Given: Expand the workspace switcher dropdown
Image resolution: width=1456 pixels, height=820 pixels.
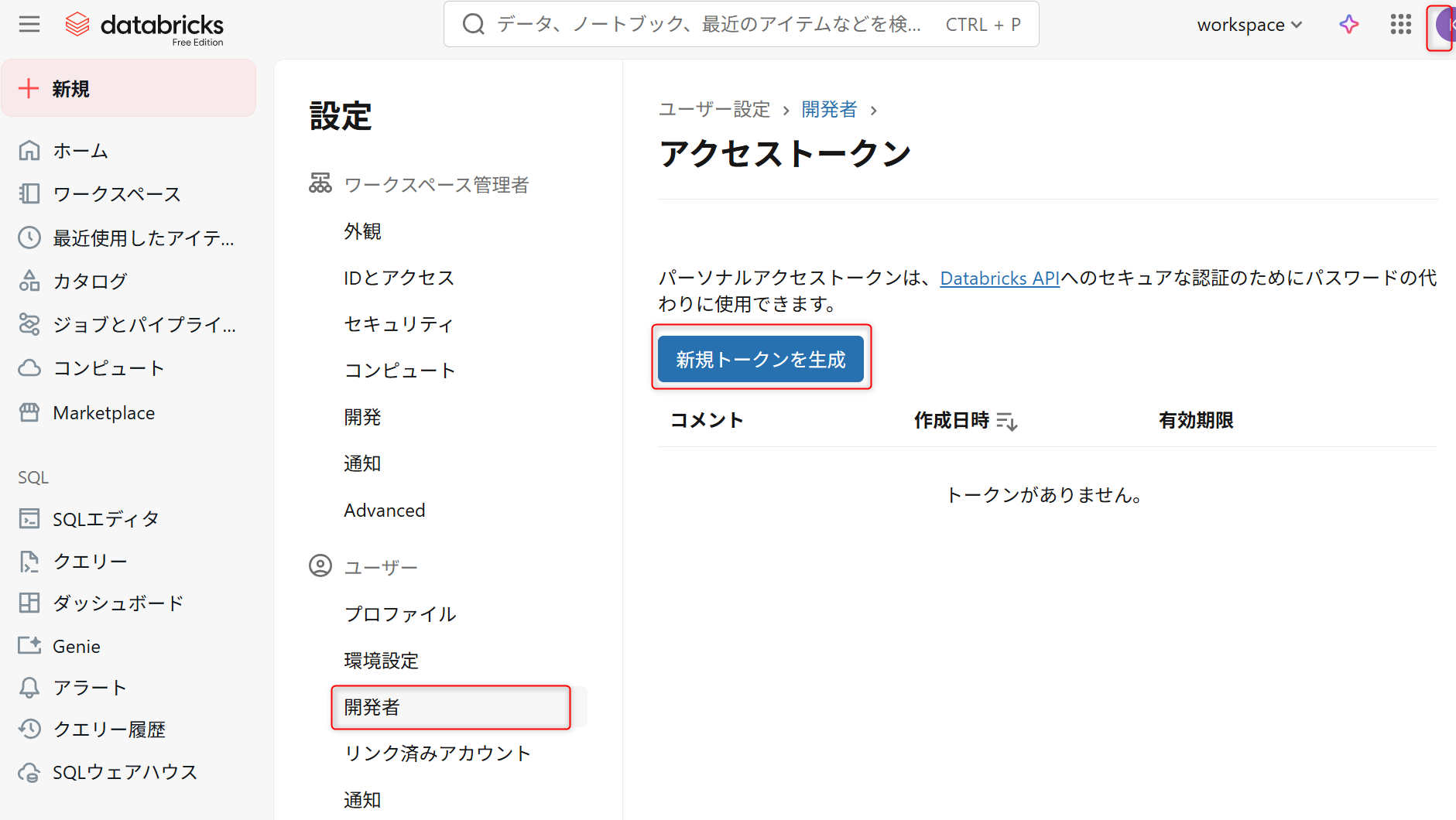Looking at the screenshot, I should (1249, 25).
